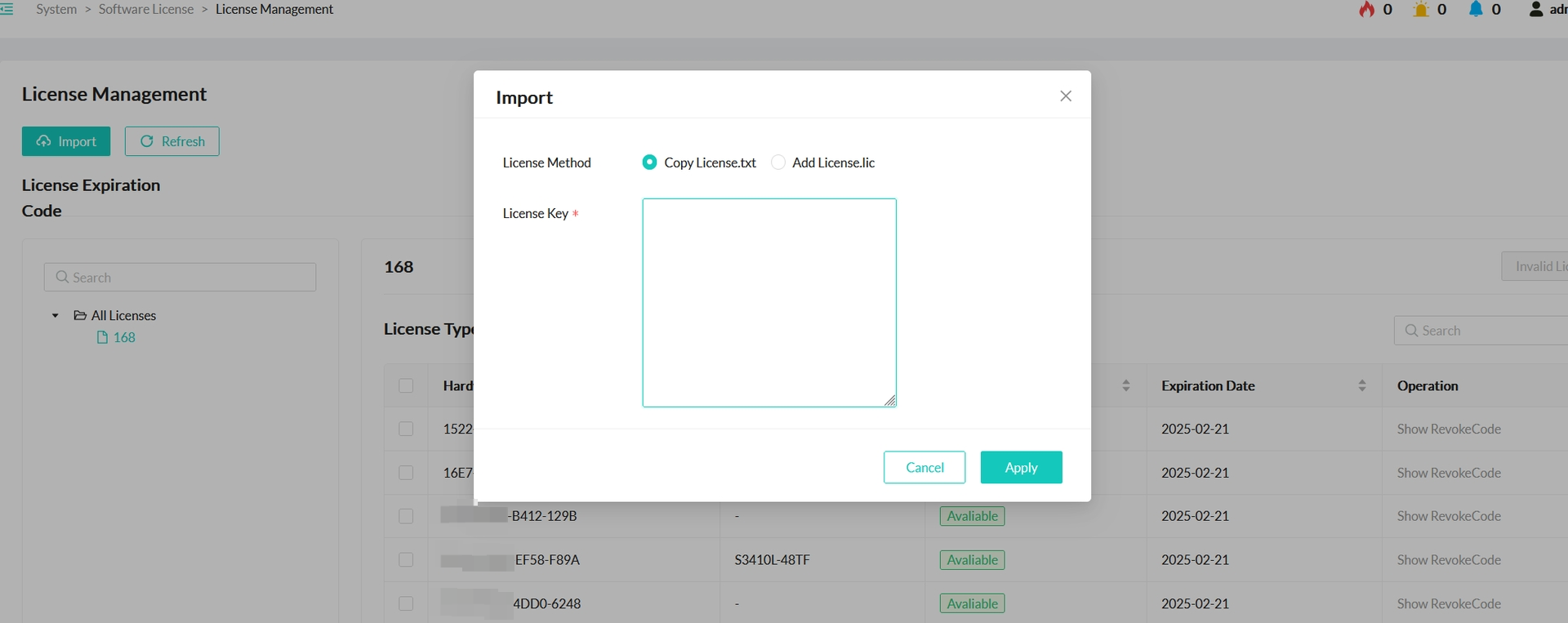Click the red fire critical alarm icon

pos(1366,9)
